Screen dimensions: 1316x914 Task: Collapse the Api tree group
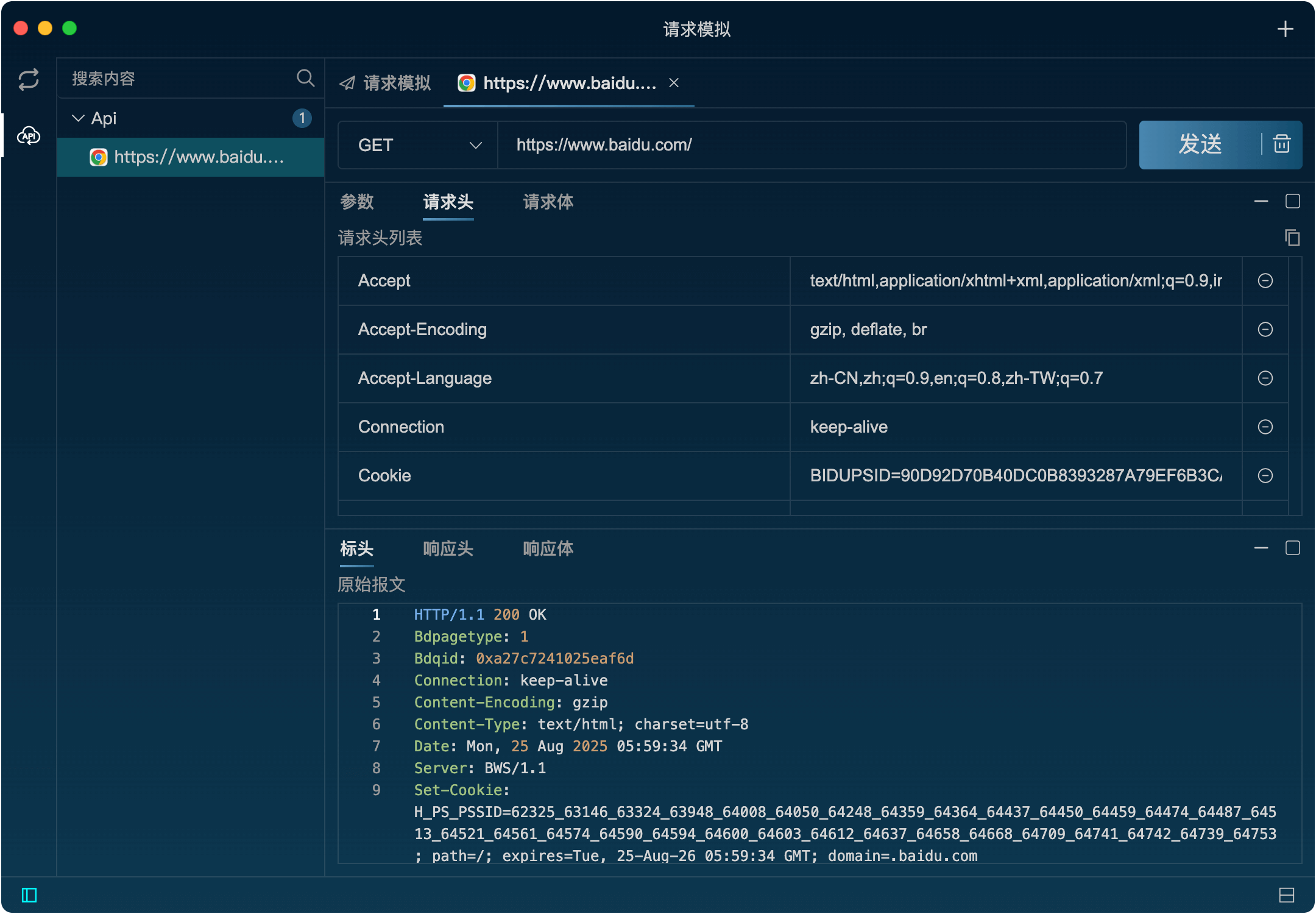(78, 118)
